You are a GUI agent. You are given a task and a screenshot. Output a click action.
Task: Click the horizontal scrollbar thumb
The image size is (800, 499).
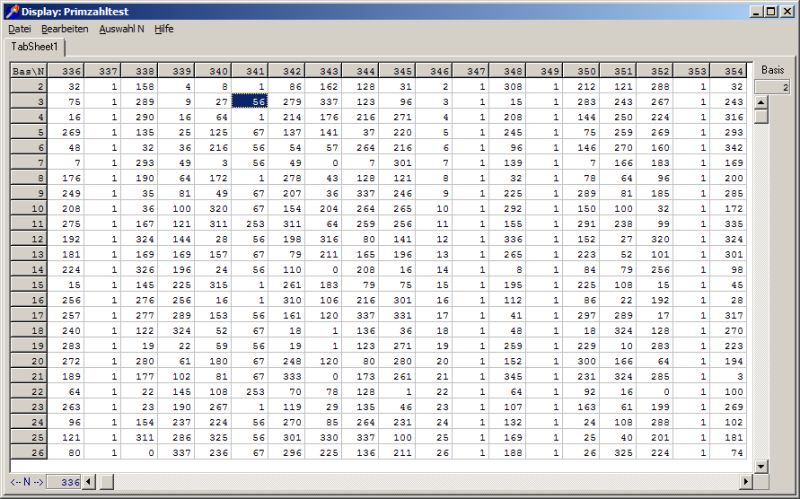(107, 482)
